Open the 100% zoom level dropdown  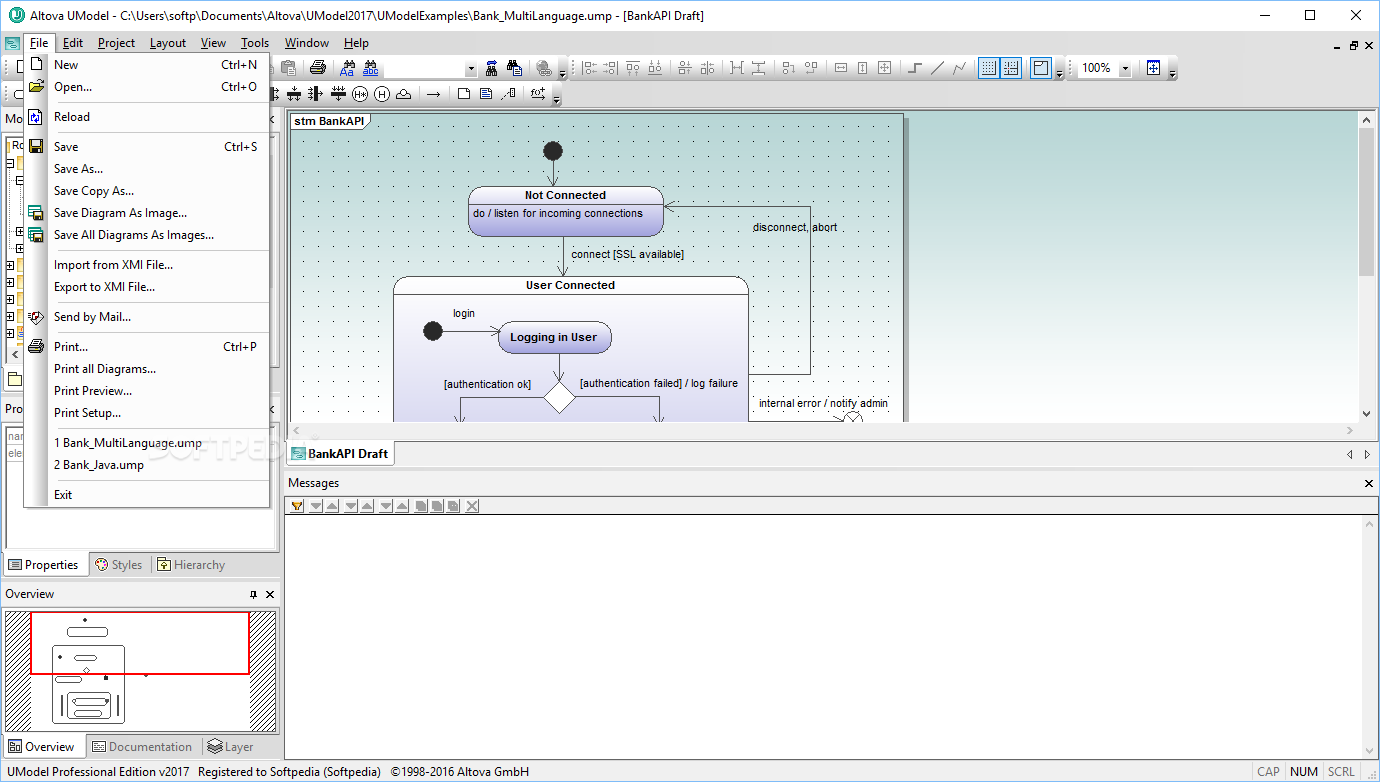(1125, 68)
